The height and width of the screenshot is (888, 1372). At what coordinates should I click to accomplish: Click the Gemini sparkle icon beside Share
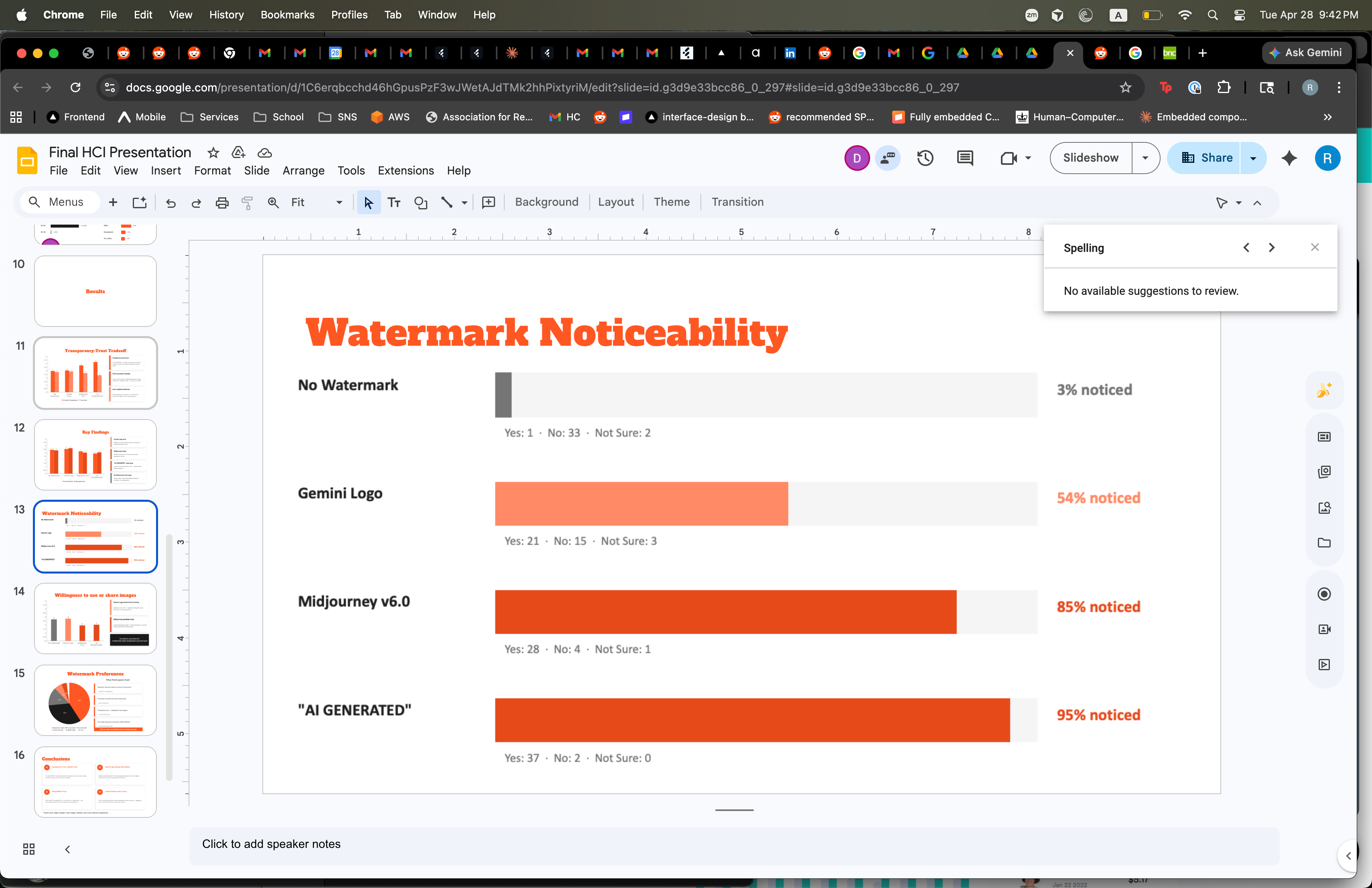(1289, 158)
